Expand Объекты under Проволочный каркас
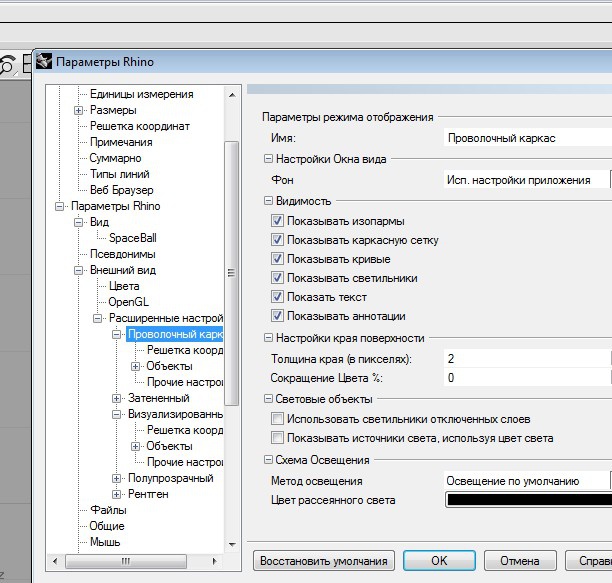 point(135,366)
